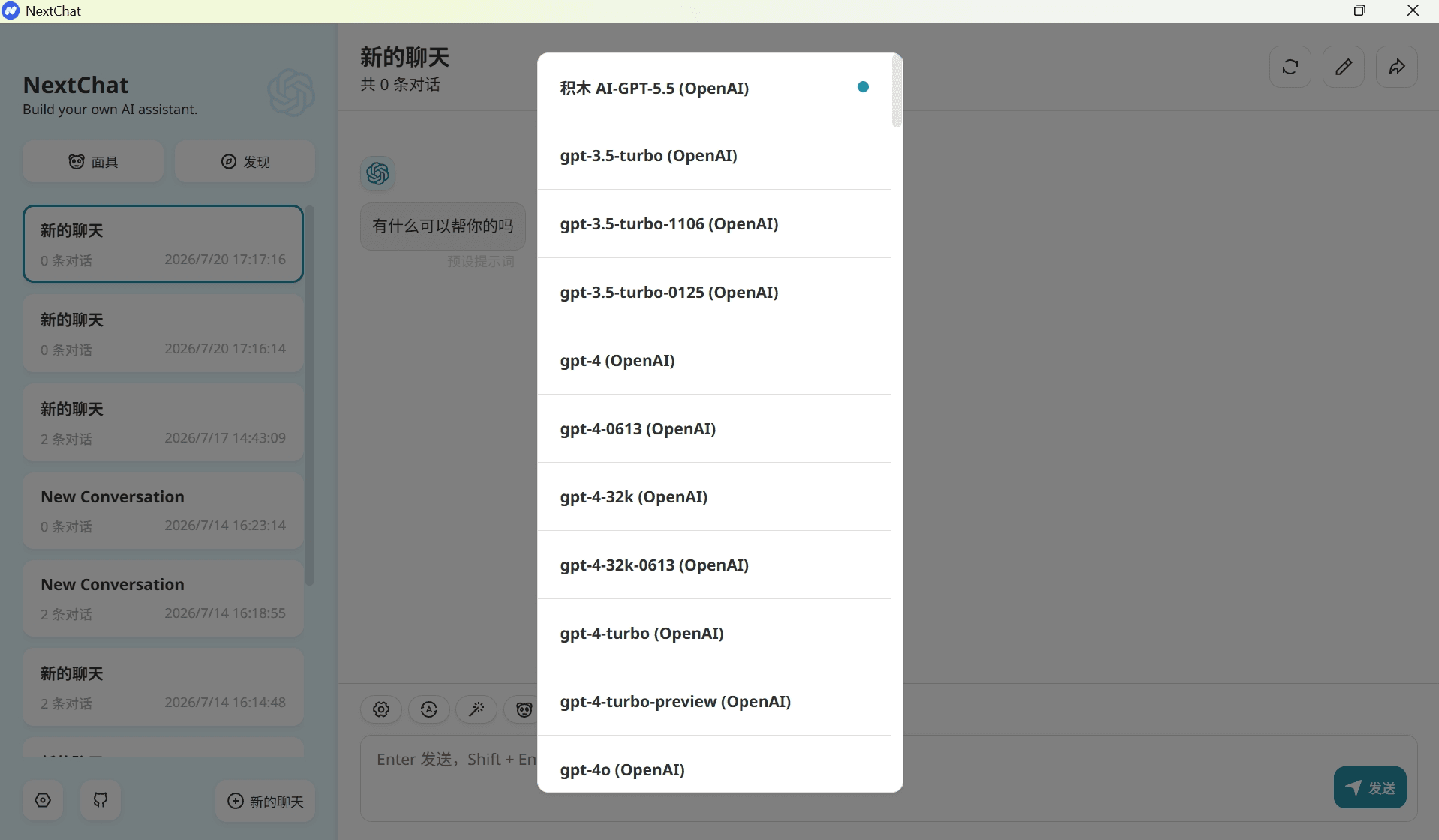Click the message input field
This screenshot has width=1439, height=840.
coord(888,778)
